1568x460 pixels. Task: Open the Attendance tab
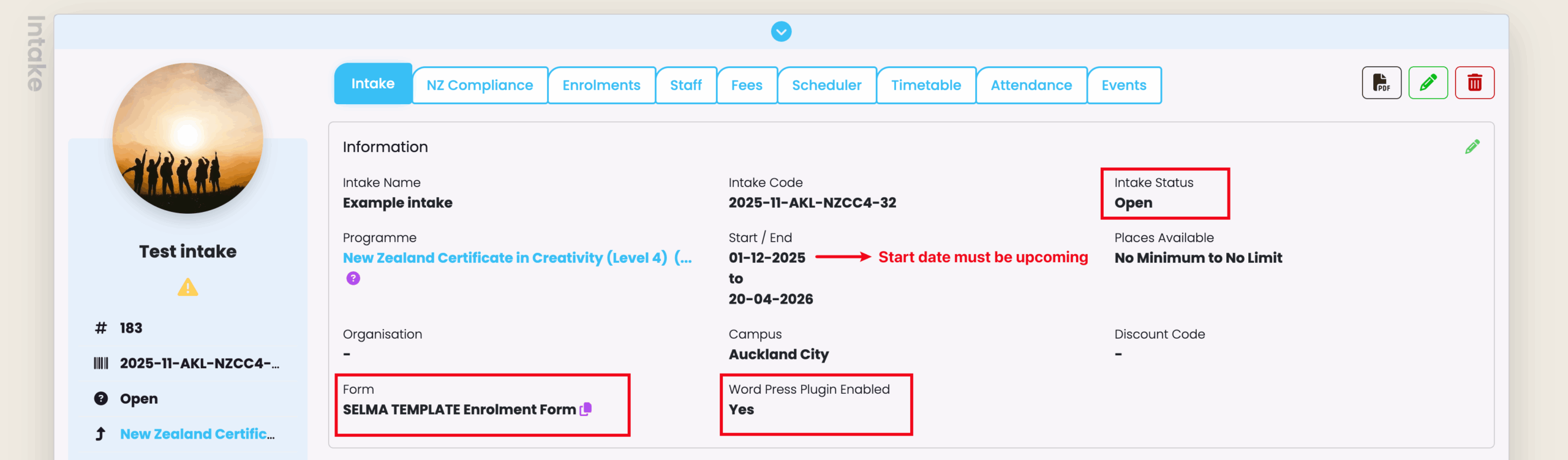tap(1031, 86)
